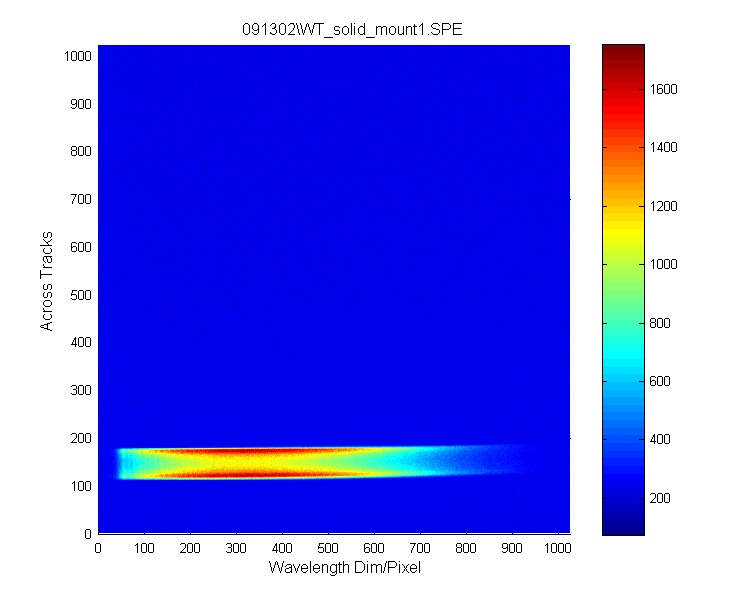Select the 'Across Tracks' y-axis label
The image size is (750, 600).
(x=46, y=281)
